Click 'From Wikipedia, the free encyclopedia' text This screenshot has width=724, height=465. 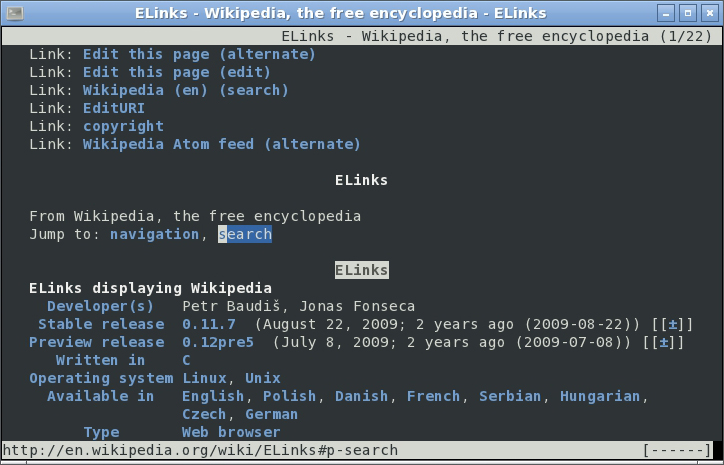pos(195,217)
